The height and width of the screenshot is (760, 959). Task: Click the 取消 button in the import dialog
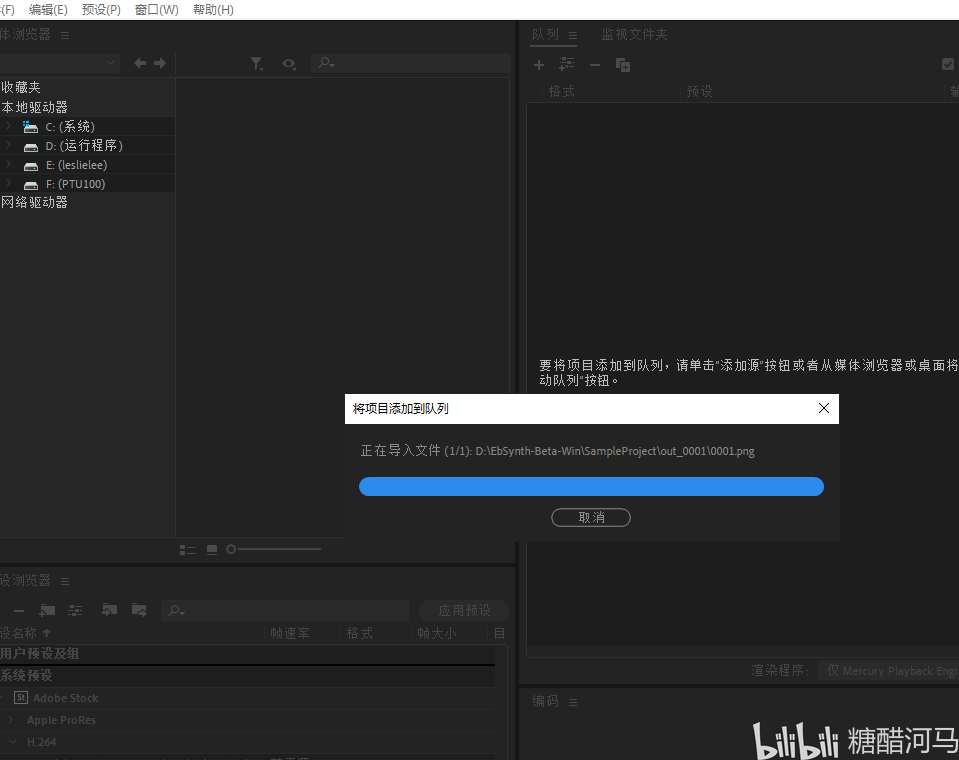pos(591,517)
